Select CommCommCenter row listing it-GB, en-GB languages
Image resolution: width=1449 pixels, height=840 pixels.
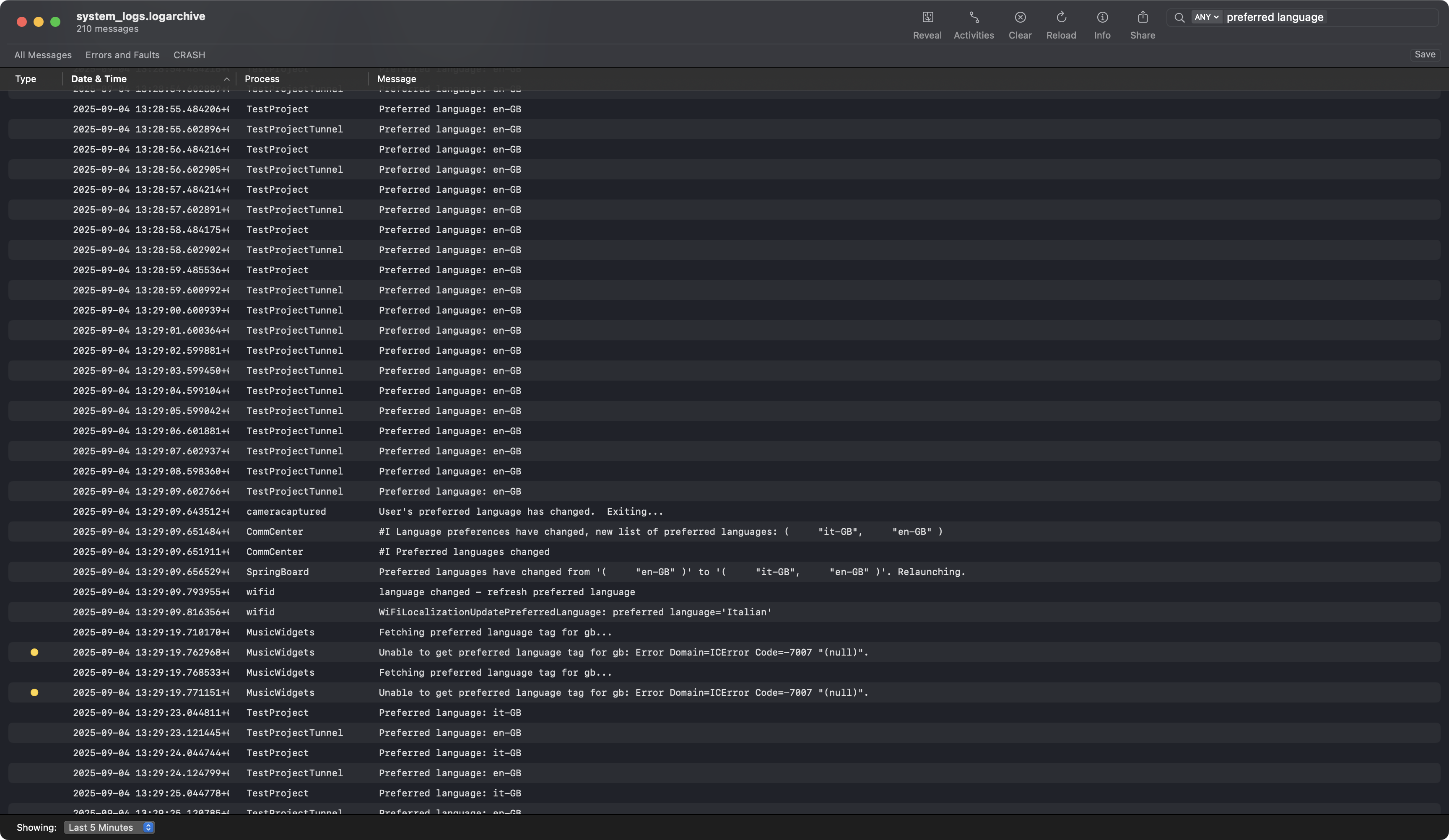[x=724, y=531]
